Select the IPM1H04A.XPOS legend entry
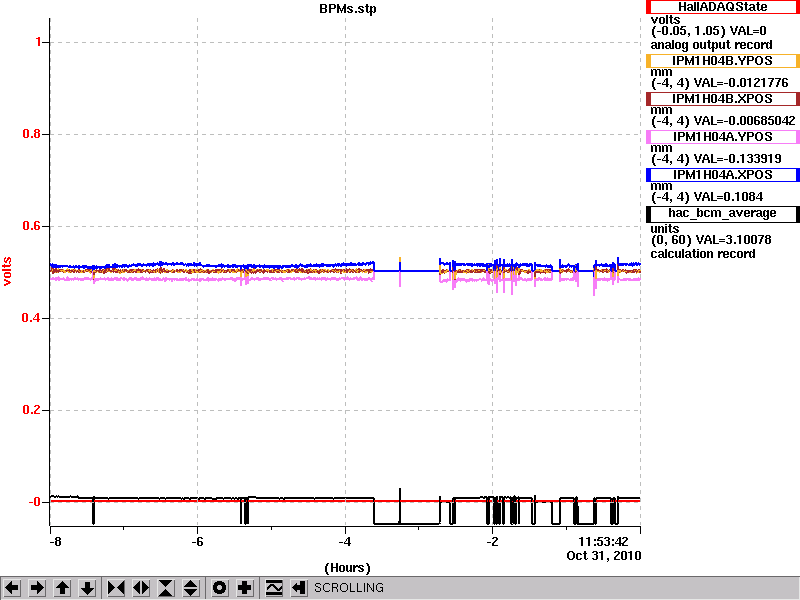 point(722,175)
